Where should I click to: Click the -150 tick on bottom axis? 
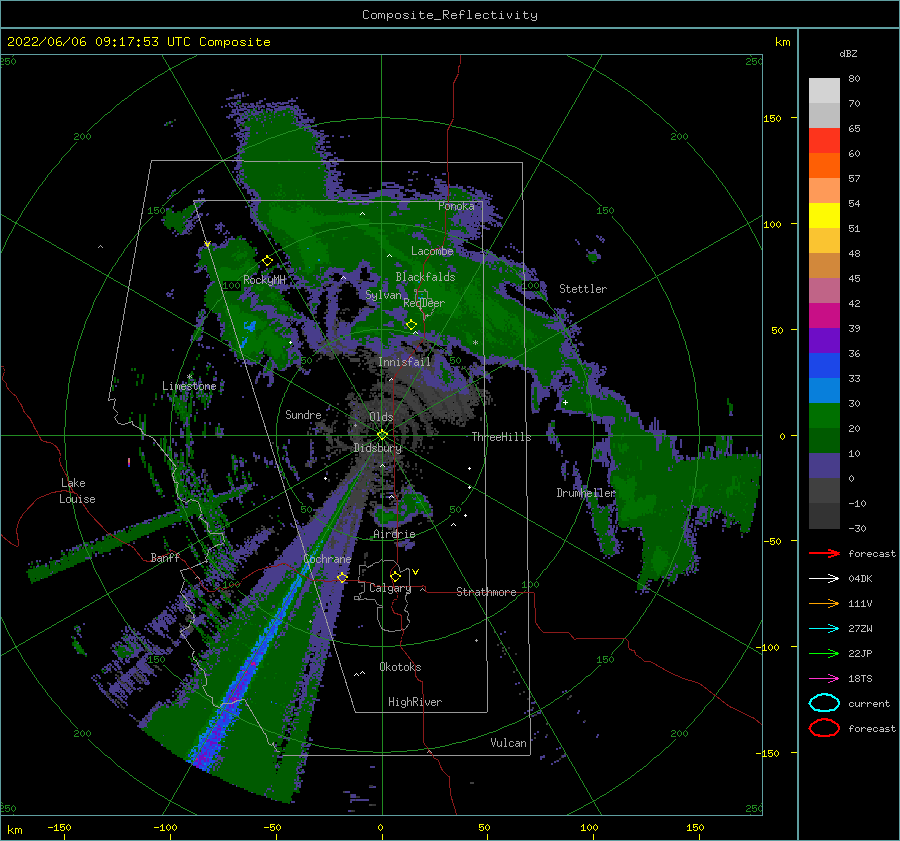click(x=59, y=828)
